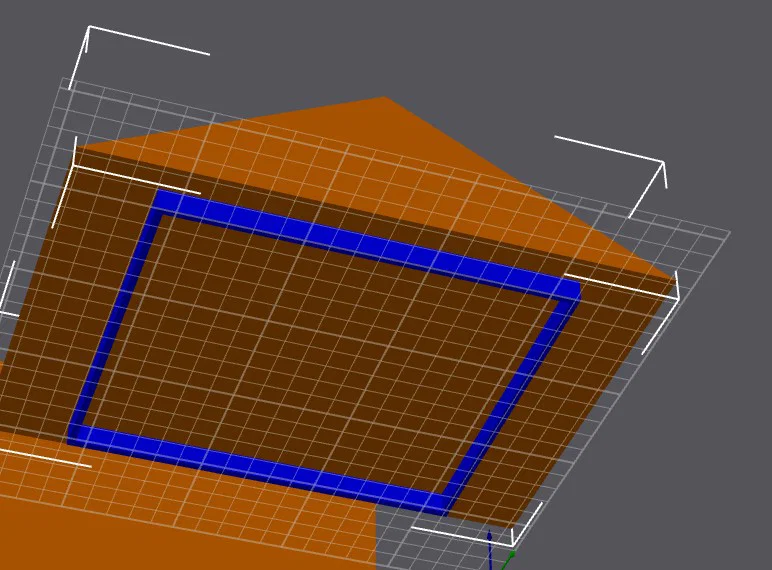The height and width of the screenshot is (570, 772).
Task: Click the orange pyramid roof peak
Action: click(384, 98)
